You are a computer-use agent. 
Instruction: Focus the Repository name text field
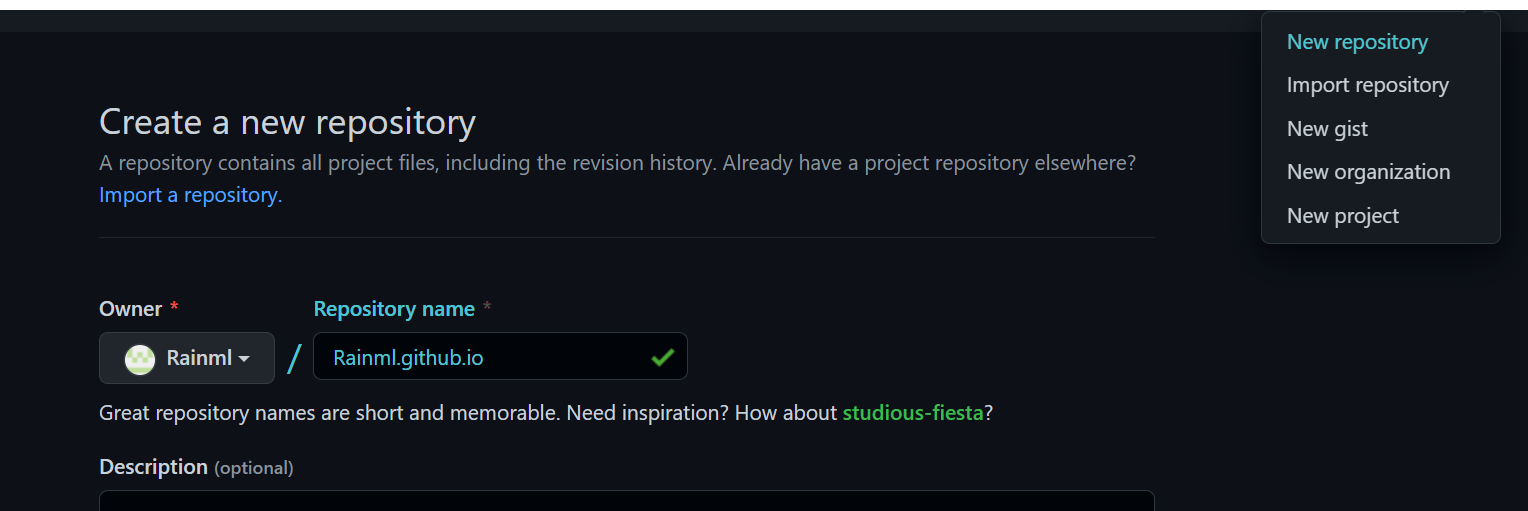pos(480,357)
